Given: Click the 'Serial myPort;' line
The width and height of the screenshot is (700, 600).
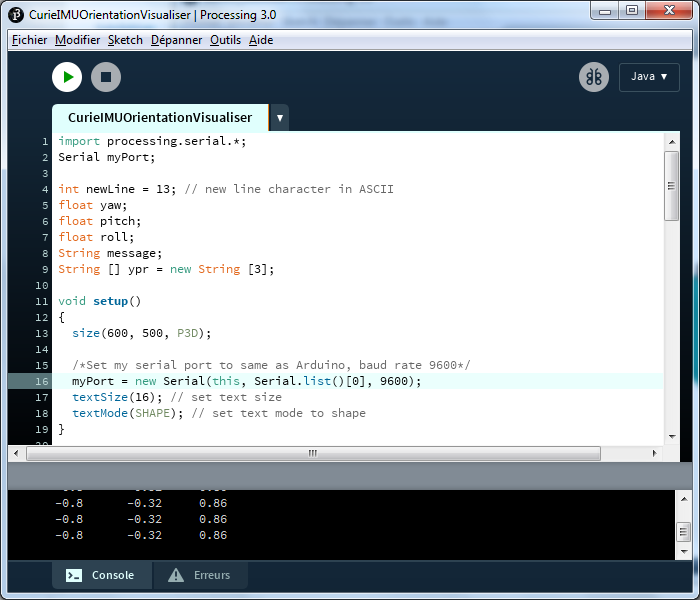Looking at the screenshot, I should [x=107, y=157].
